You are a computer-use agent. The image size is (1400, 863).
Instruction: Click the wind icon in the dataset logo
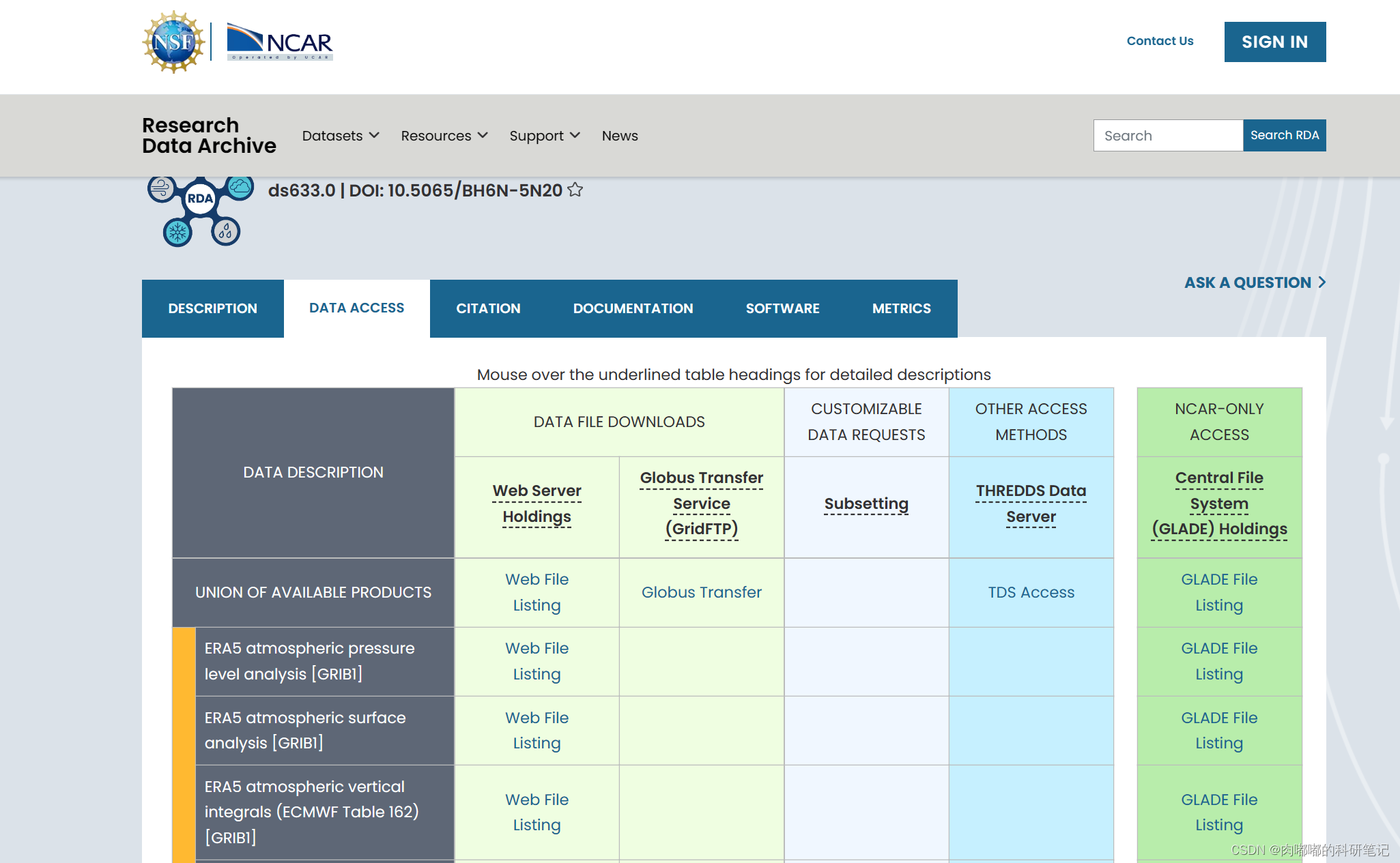[x=162, y=188]
